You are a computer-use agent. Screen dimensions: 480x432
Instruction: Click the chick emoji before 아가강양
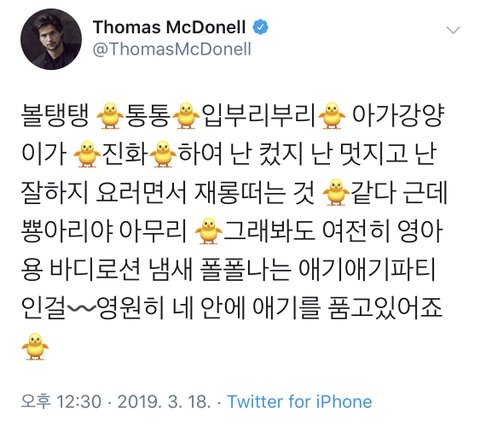[332, 116]
